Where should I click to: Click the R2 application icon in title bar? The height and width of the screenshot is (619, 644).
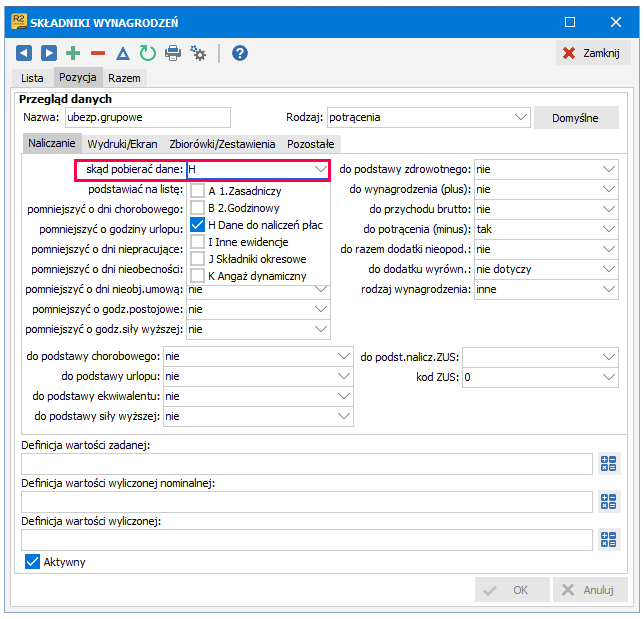coord(19,21)
